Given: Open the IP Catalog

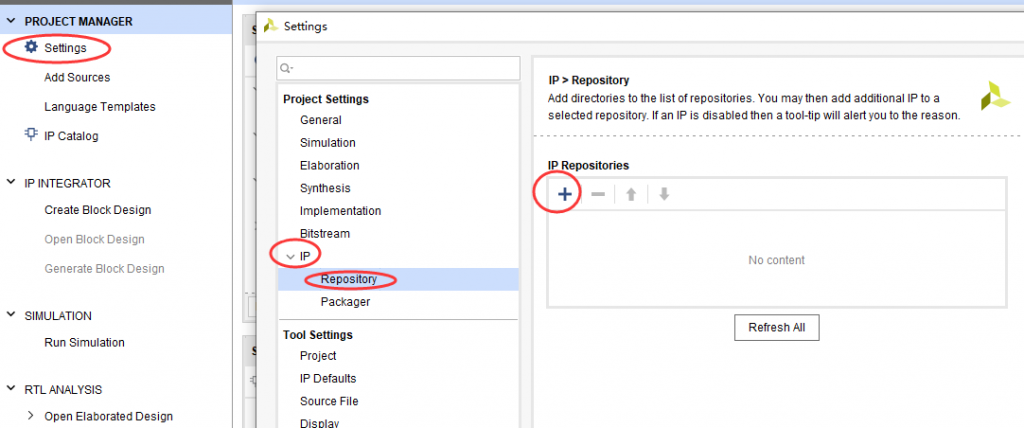Looking at the screenshot, I should [71, 136].
